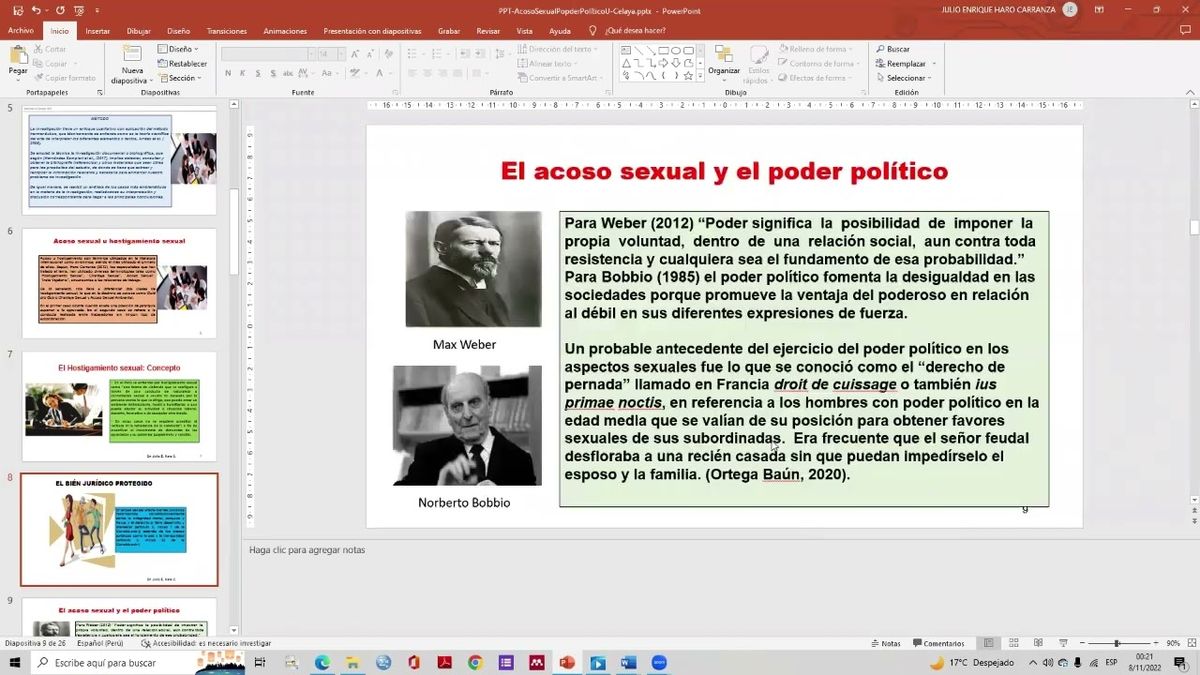
Task: Switch to the Insertar tab
Action: (x=98, y=30)
